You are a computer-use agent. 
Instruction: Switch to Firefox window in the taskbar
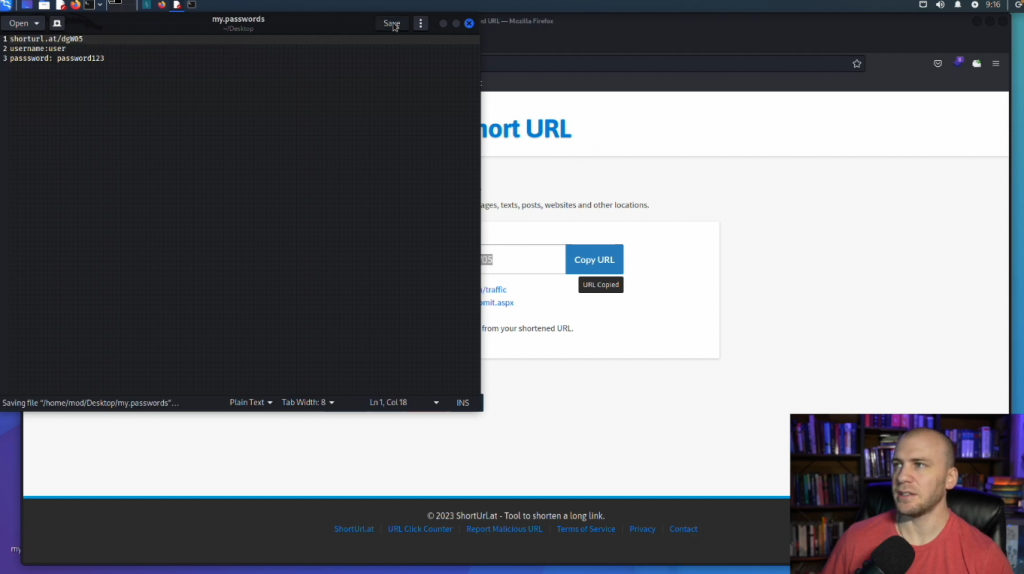[x=162, y=5]
